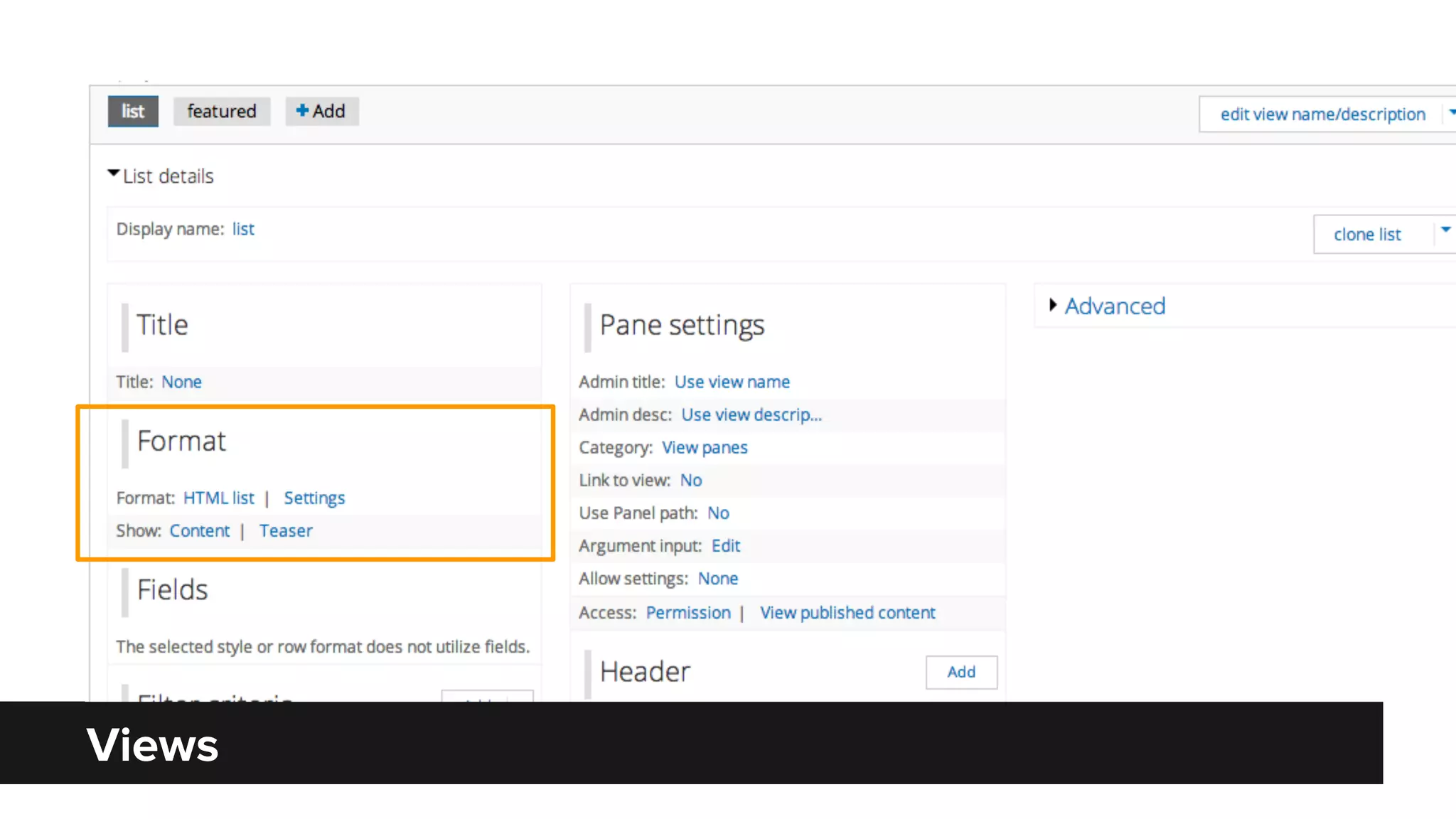This screenshot has height=819, width=1456.
Task: Select the list display tab
Action: point(133,112)
